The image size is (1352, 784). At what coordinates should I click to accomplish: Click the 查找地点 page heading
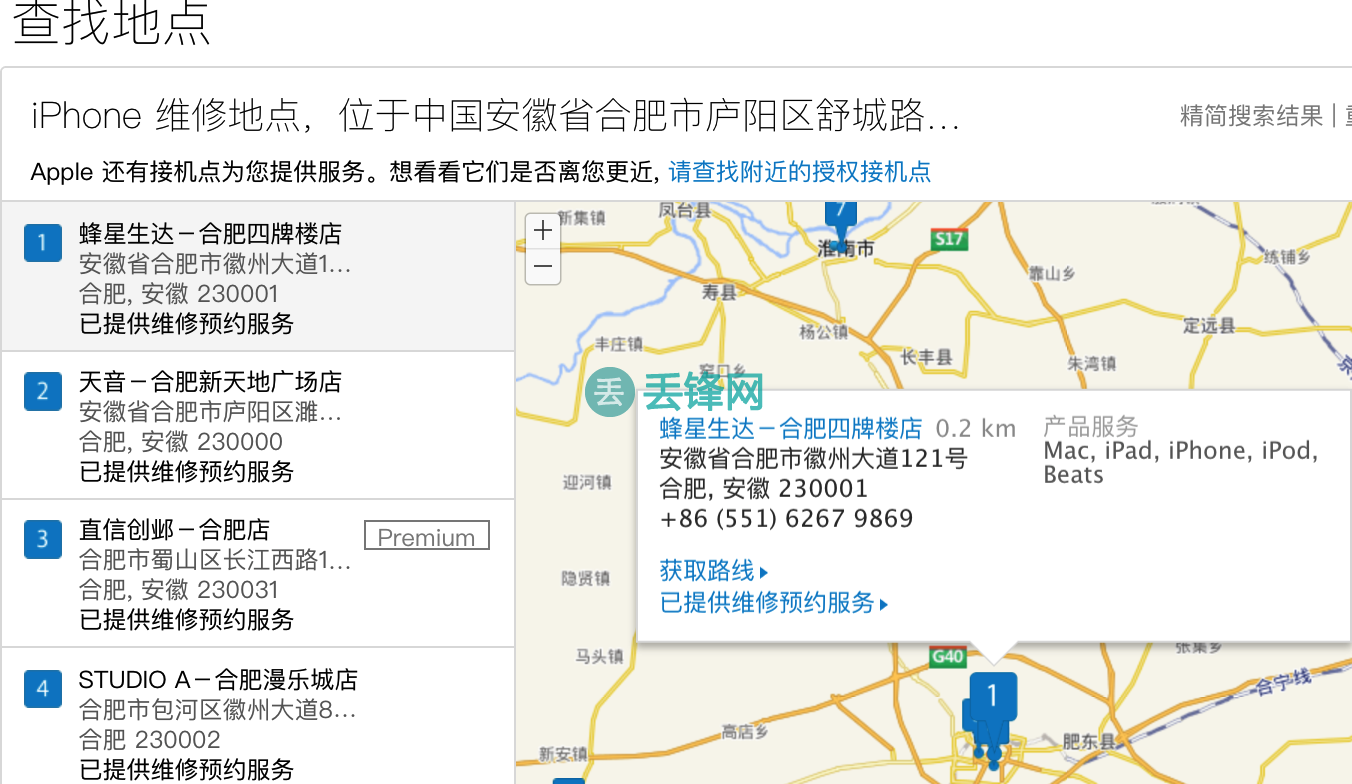coord(111,22)
